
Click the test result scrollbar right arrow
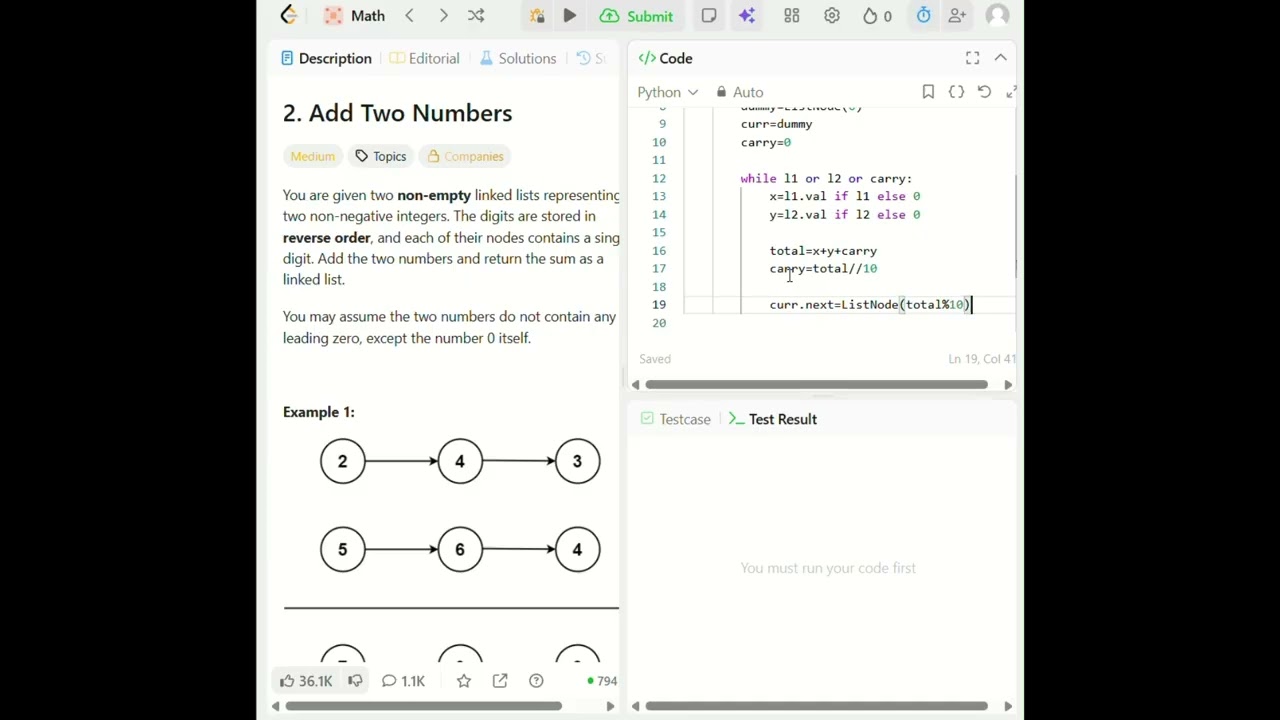1008,706
